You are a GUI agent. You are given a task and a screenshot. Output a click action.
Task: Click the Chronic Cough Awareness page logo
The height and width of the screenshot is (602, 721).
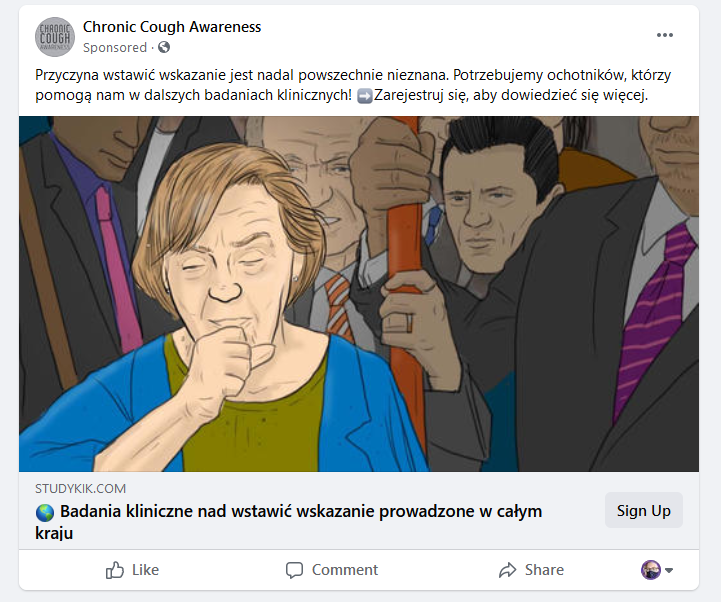pos(55,37)
